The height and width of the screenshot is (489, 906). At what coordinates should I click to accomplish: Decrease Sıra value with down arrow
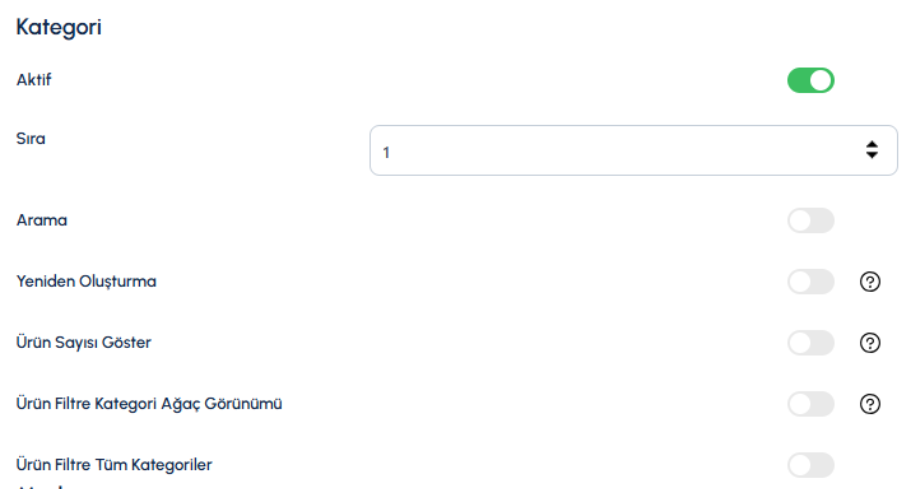872,155
